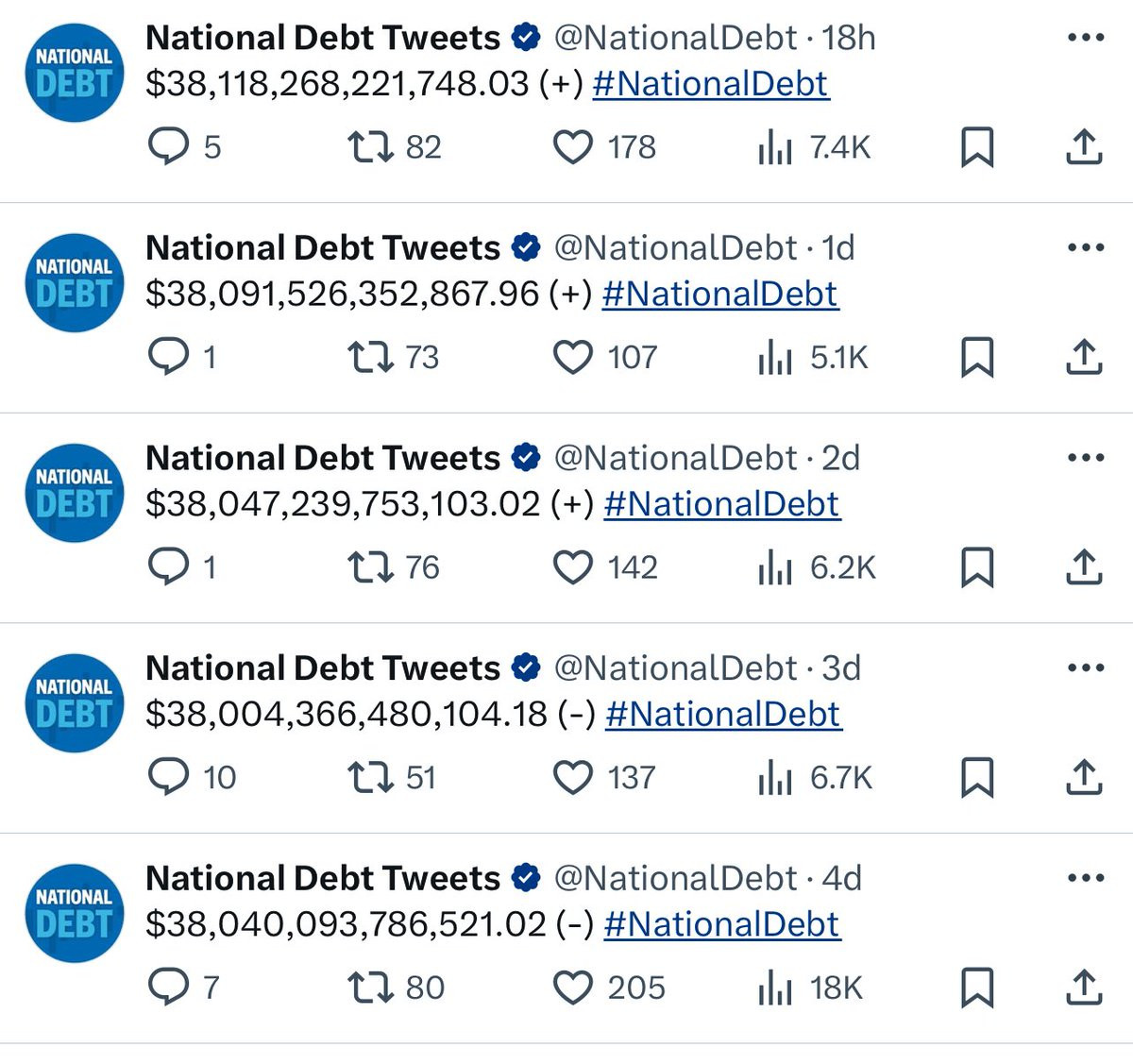Open @NationalDebt handle on the 2d tweet
Image resolution: width=1133 pixels, height=1064 pixels.
click(x=675, y=459)
